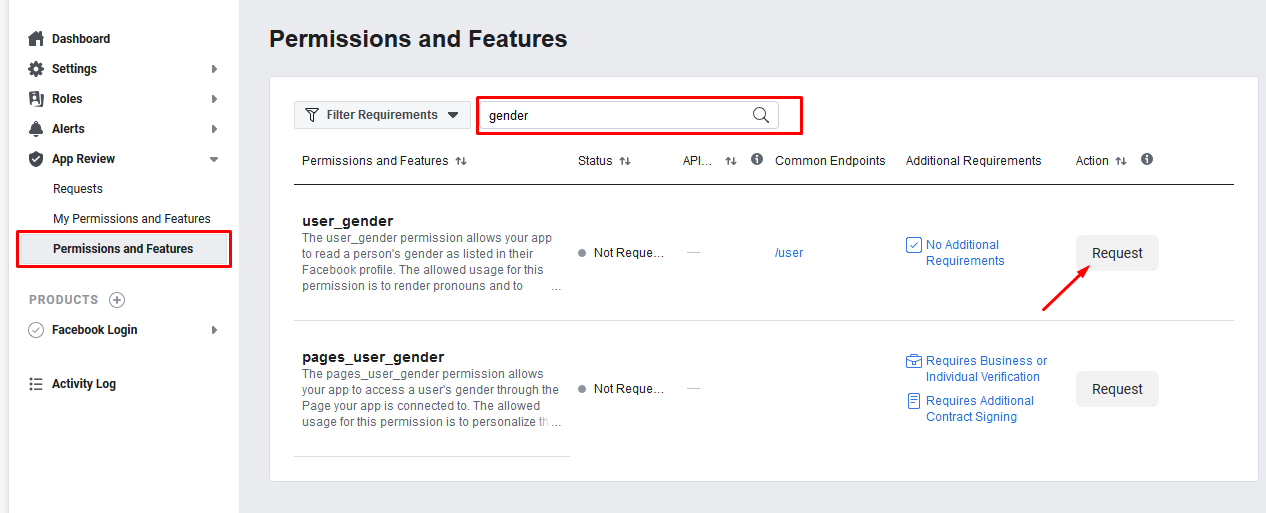This screenshot has height=513, width=1266.
Task: Click the Common Endpoints column header
Action: [x=830, y=161]
